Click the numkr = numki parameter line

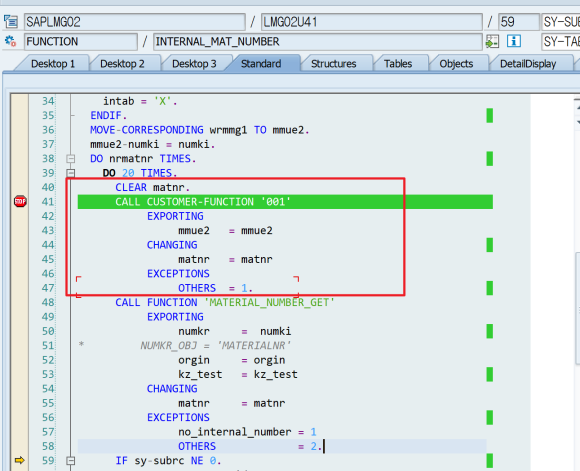(x=235, y=331)
